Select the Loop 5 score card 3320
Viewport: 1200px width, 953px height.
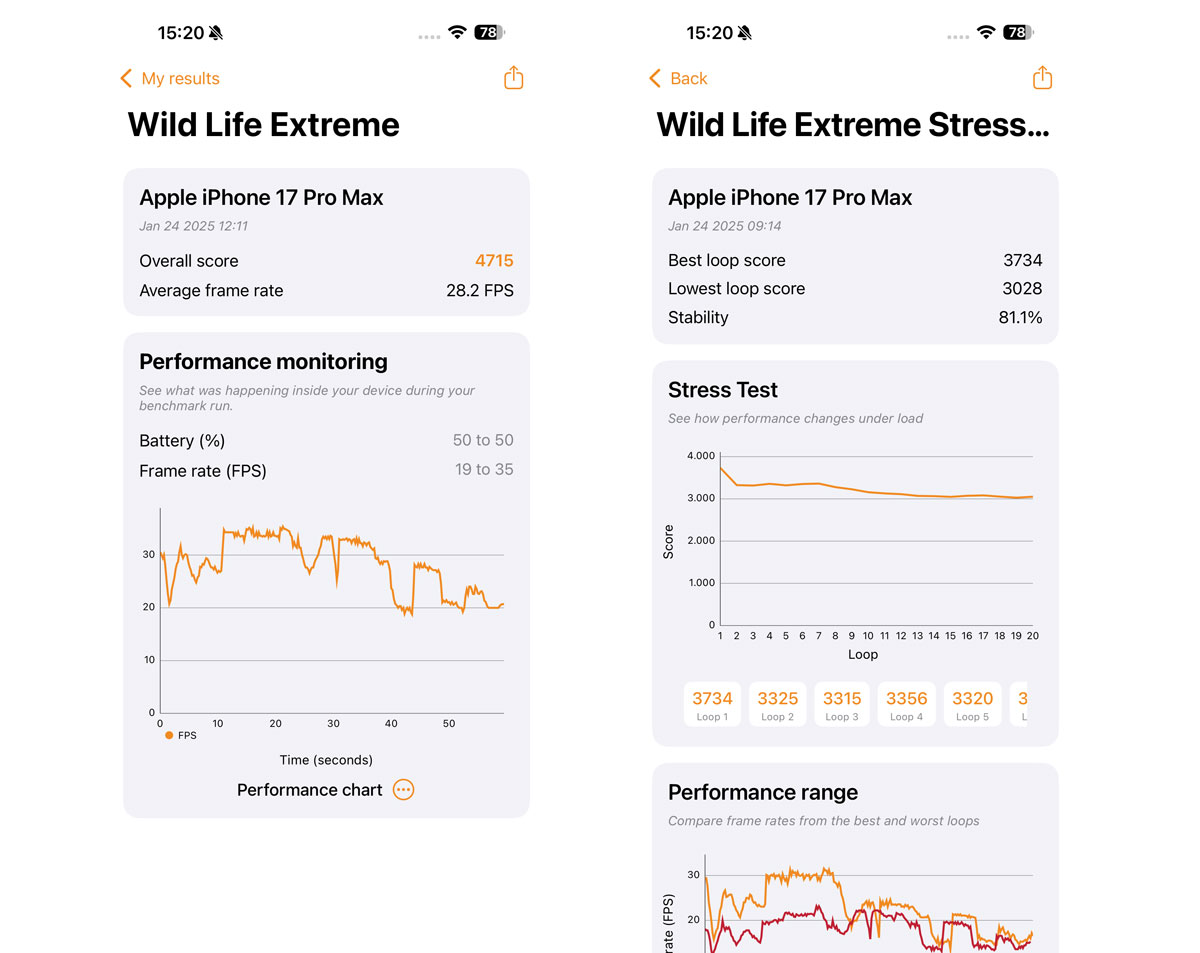click(972, 704)
